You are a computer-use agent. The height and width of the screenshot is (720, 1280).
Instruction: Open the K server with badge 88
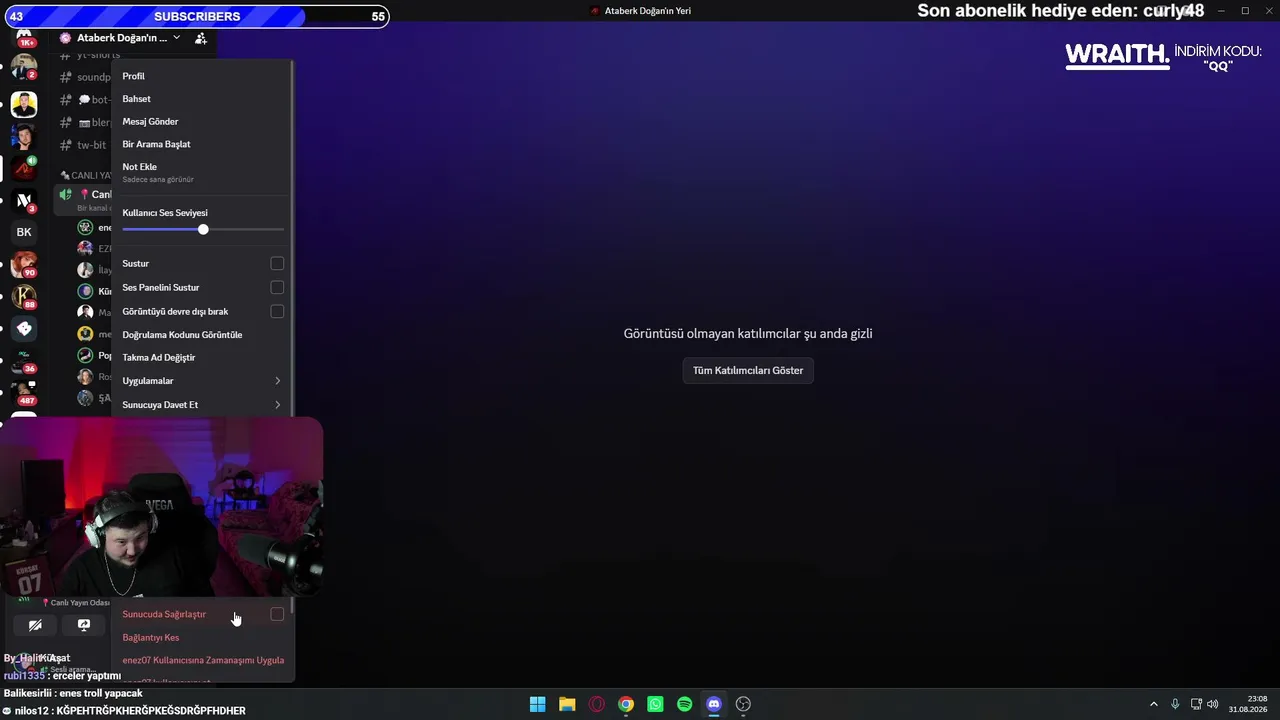click(24, 297)
